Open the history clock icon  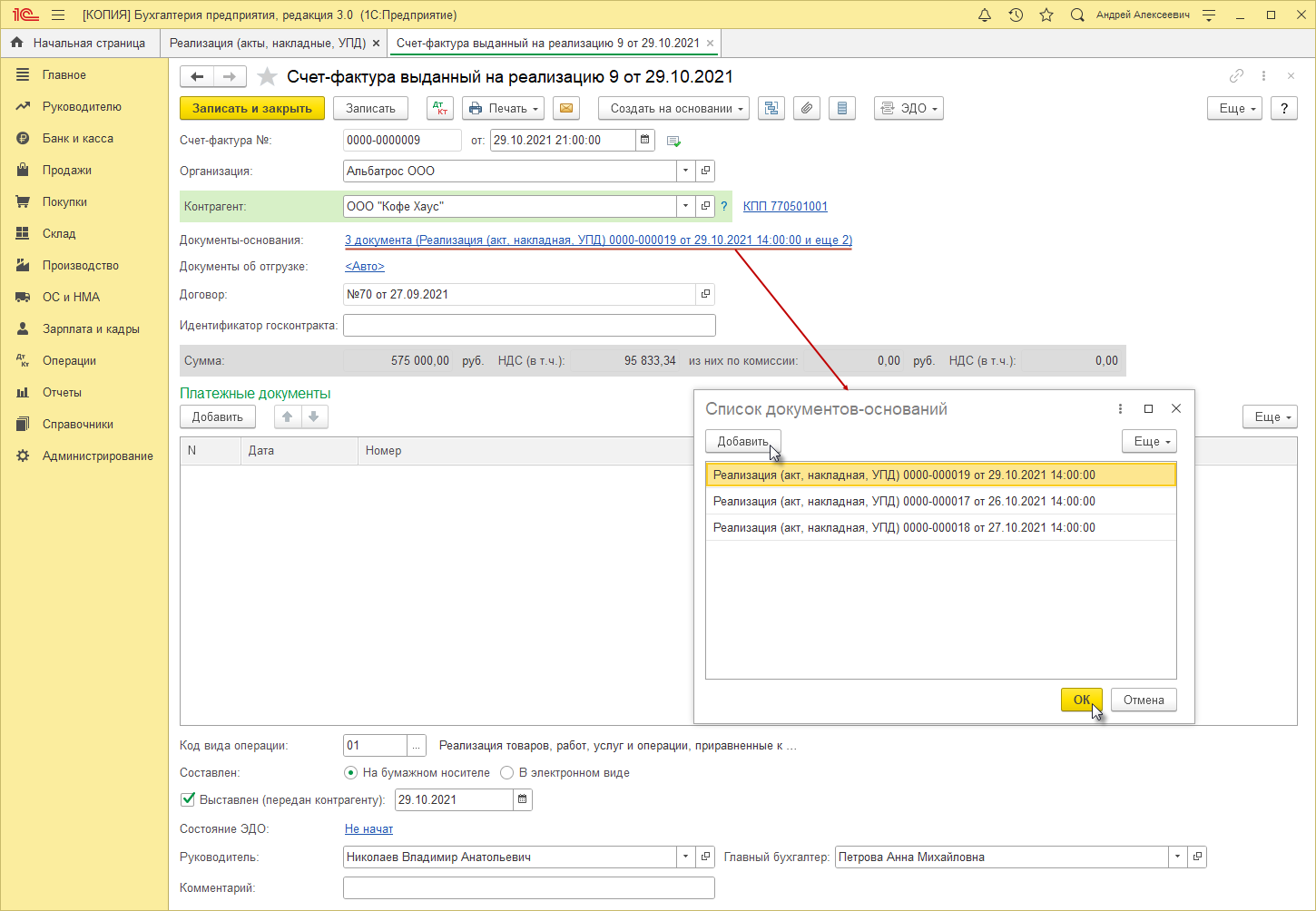pyautogui.click(x=1016, y=15)
